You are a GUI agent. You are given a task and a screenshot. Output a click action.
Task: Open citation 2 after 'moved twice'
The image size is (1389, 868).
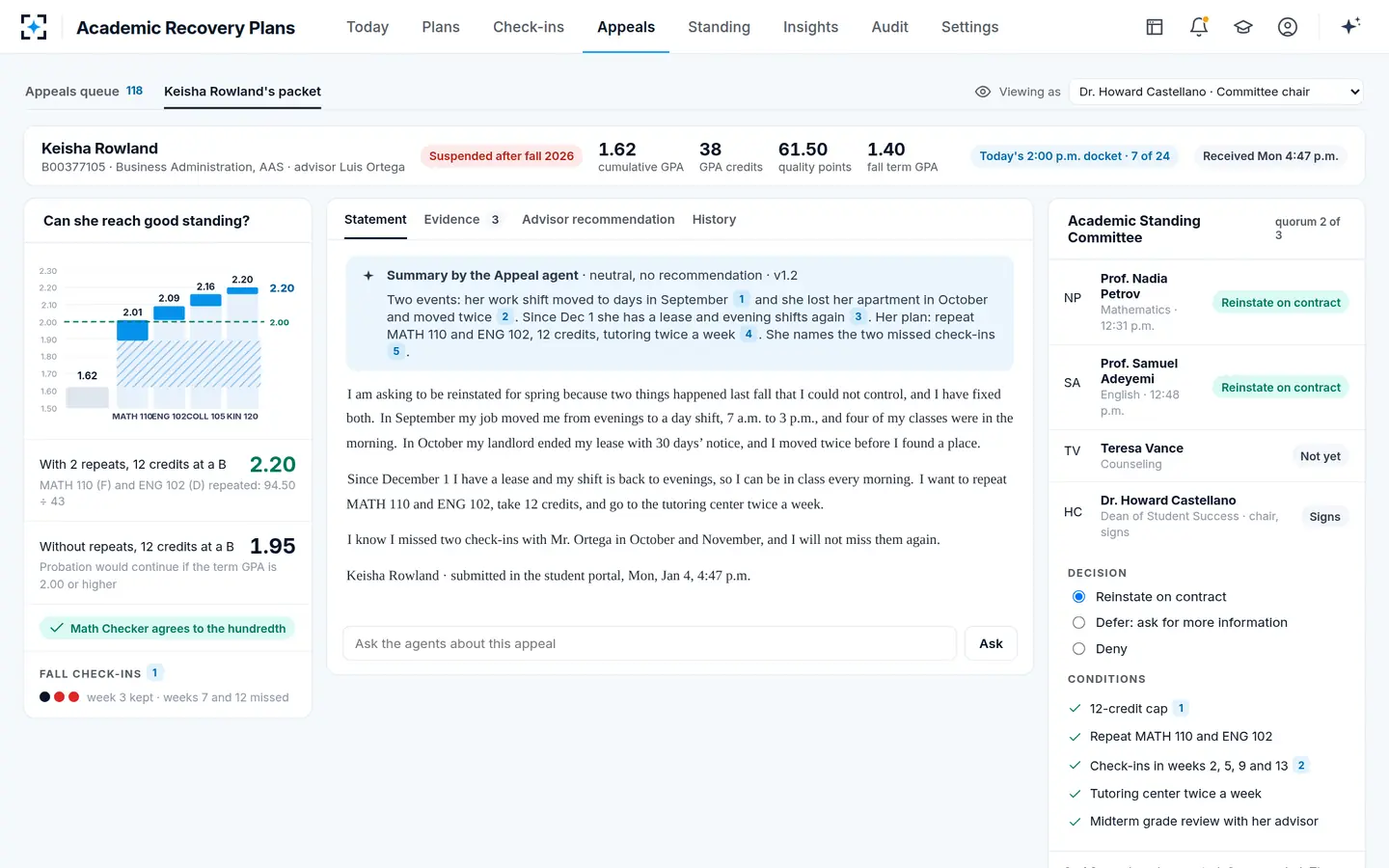pos(504,316)
